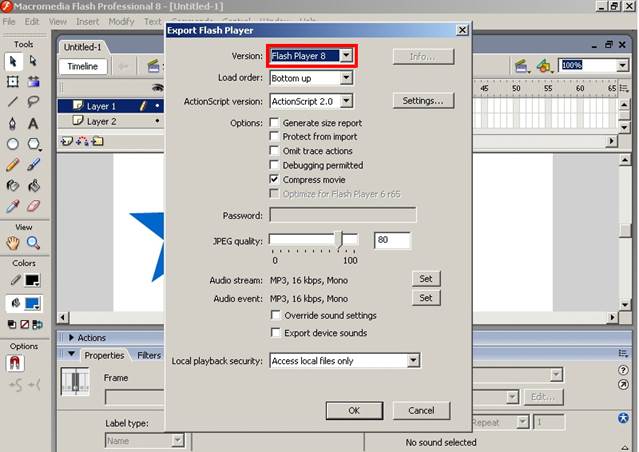Select the Lasso tool
Screen dimensions: 639x452
[33, 101]
